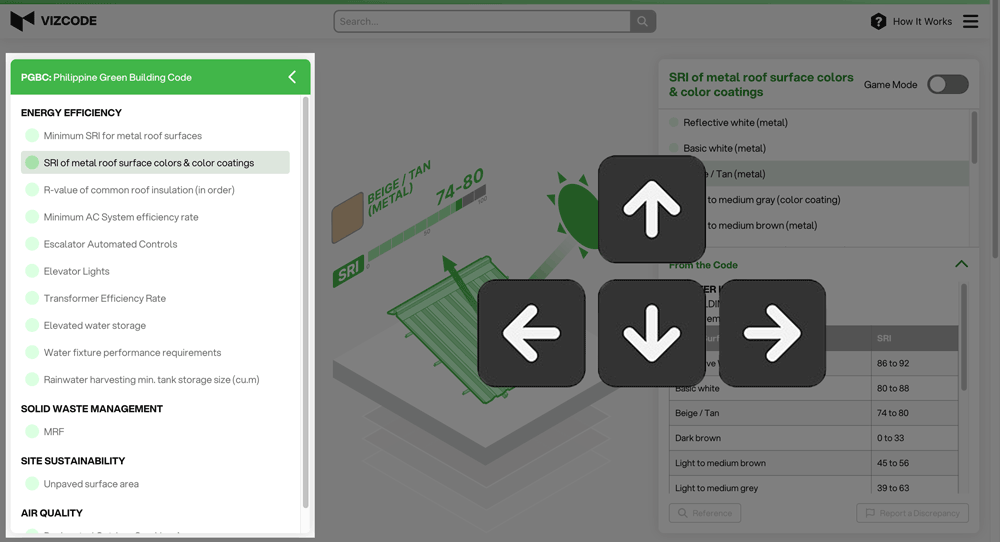The height and width of the screenshot is (542, 1000).
Task: Select Elevated water storage item
Action: tap(94, 325)
